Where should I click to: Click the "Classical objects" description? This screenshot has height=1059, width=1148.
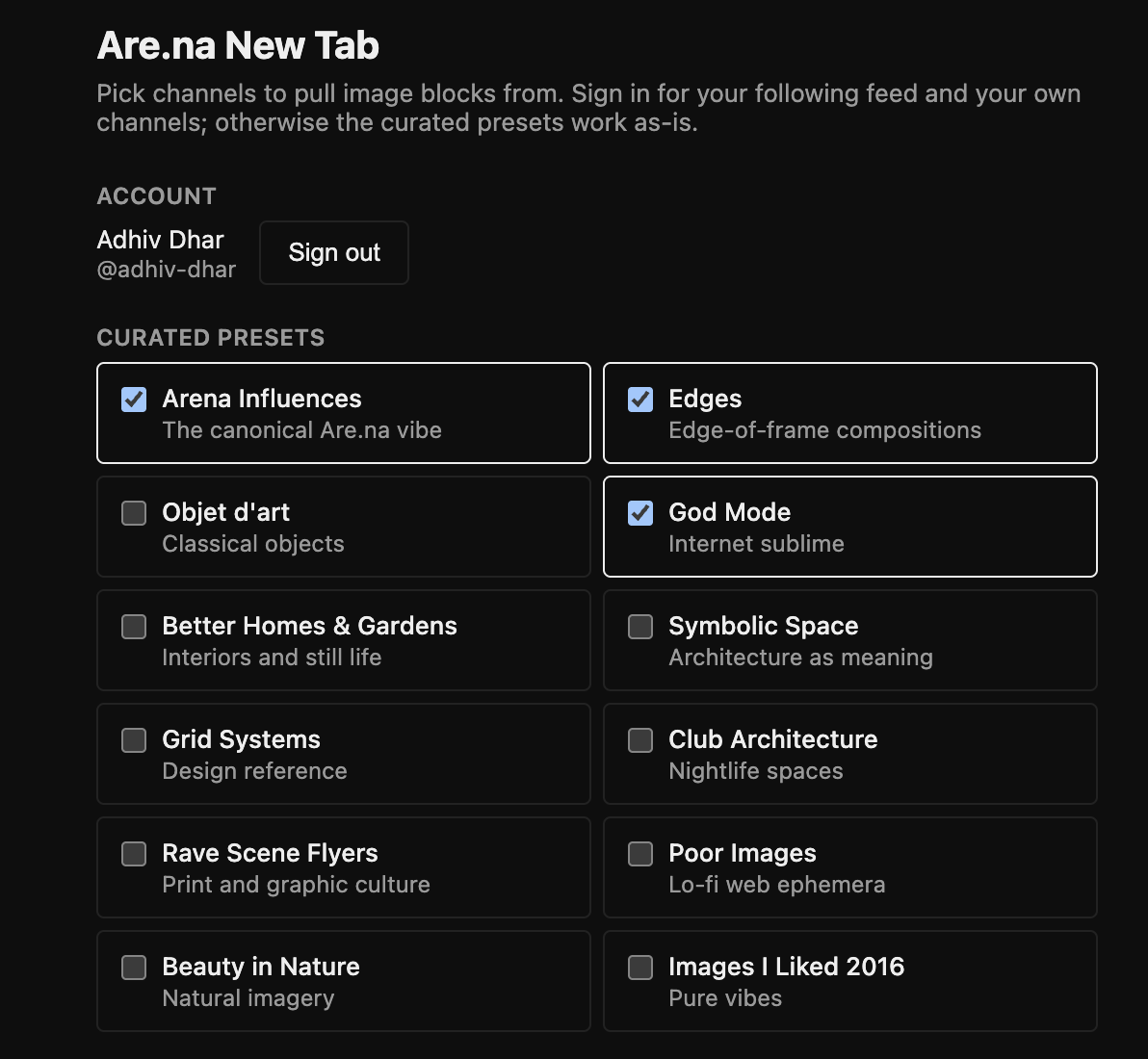252,544
